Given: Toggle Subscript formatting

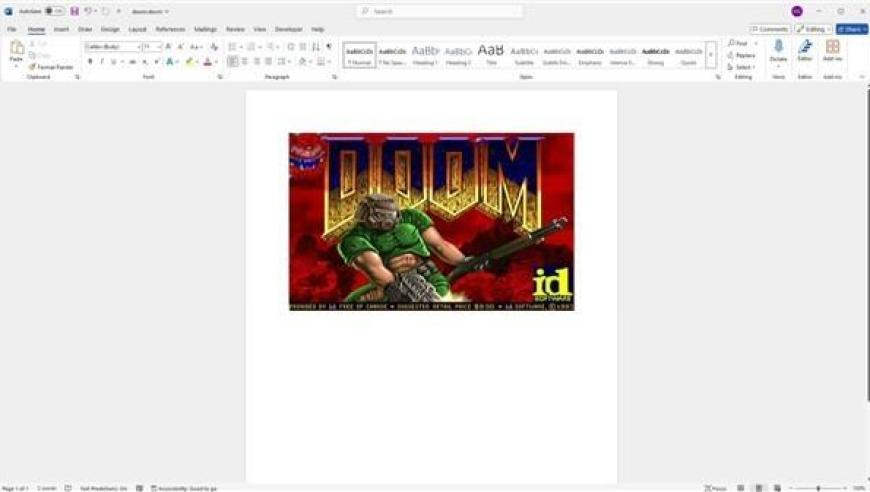Looking at the screenshot, I should point(145,62).
